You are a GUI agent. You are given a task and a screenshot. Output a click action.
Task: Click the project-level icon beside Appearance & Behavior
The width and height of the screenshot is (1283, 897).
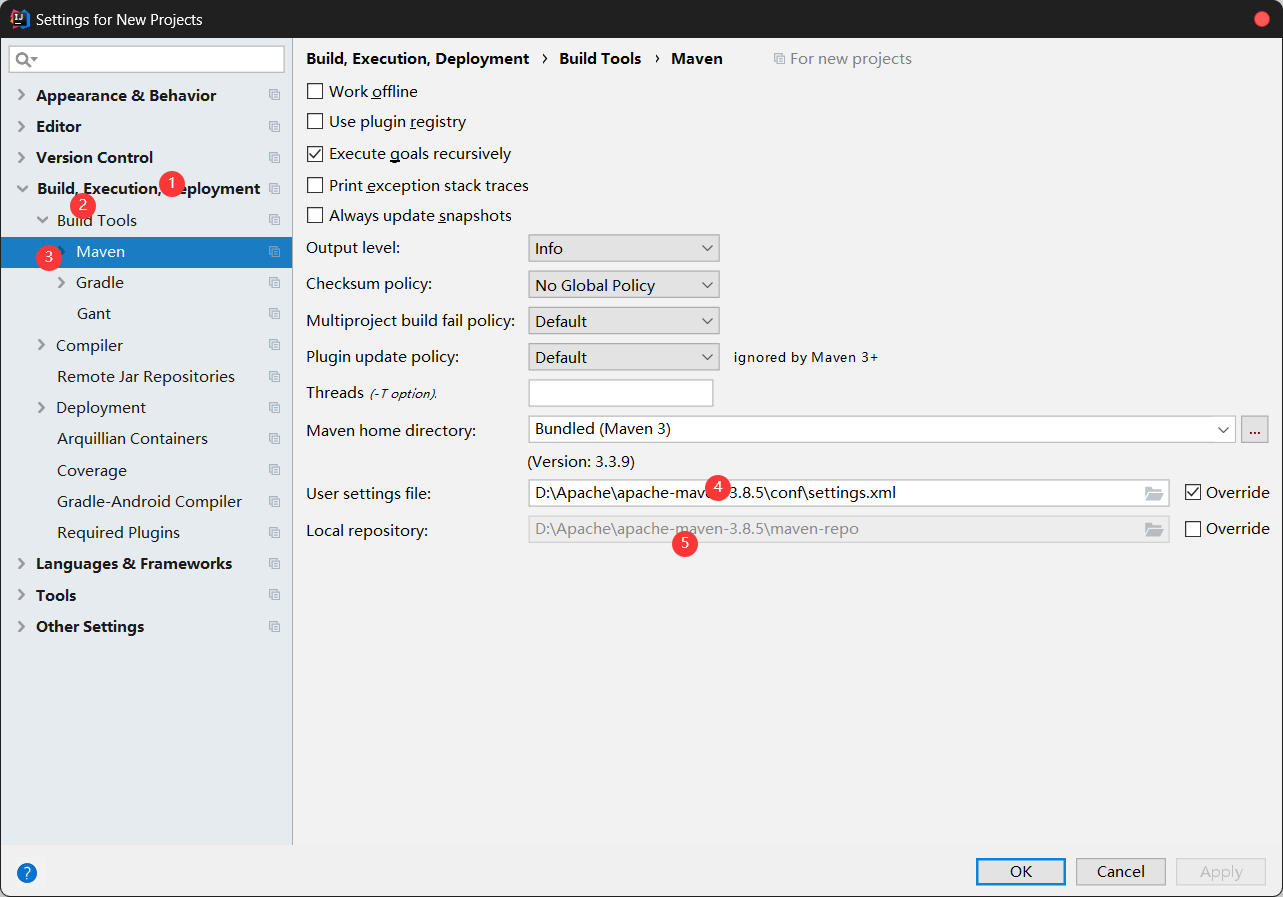274,95
